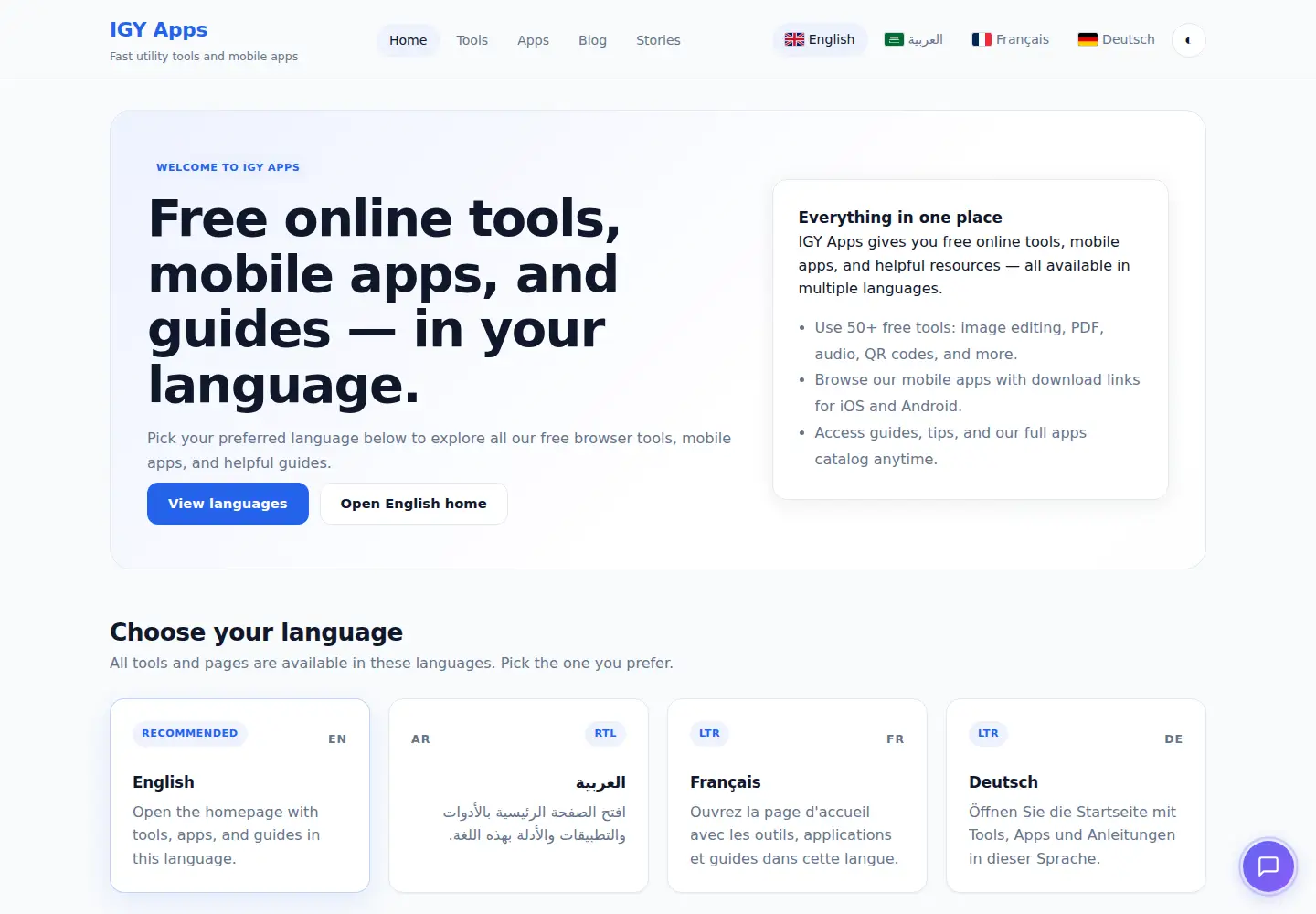
Task: Open the Tools menu item
Action: pos(472,40)
